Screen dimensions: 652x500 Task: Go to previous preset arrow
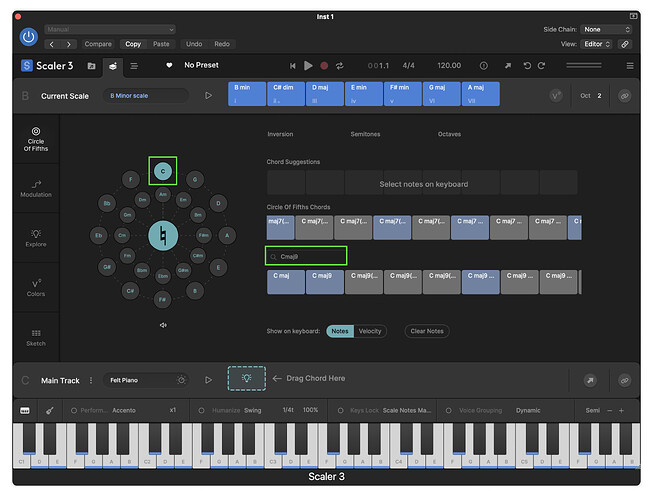click(x=52, y=44)
